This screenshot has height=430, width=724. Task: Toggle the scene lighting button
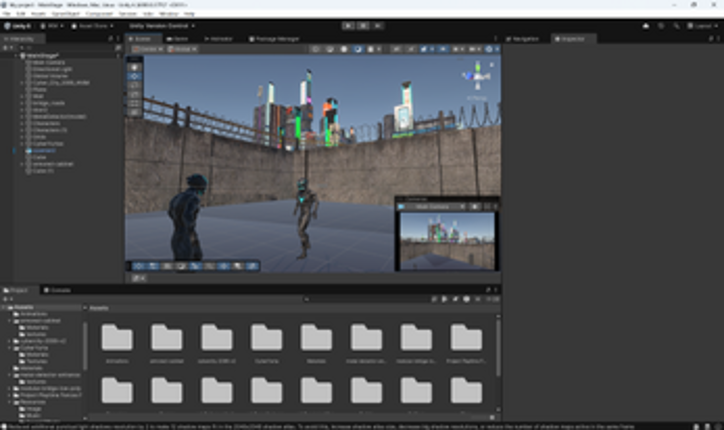(413, 48)
